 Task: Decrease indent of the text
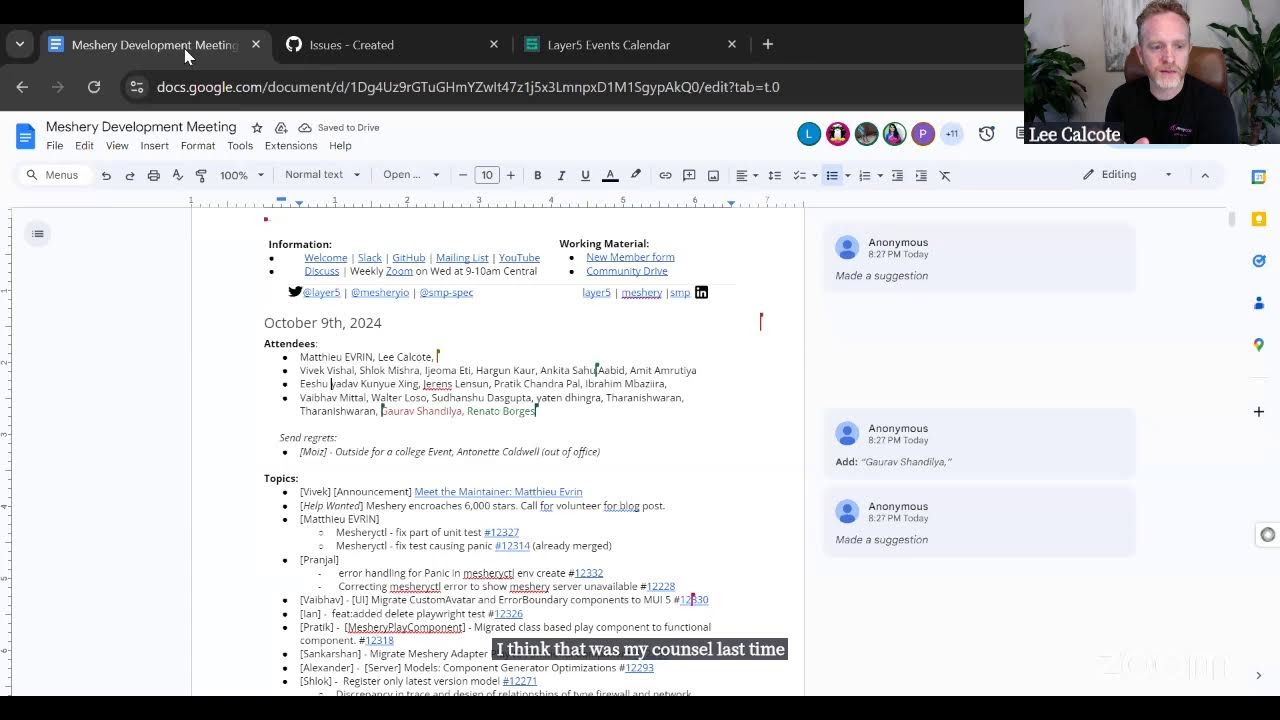click(x=897, y=175)
